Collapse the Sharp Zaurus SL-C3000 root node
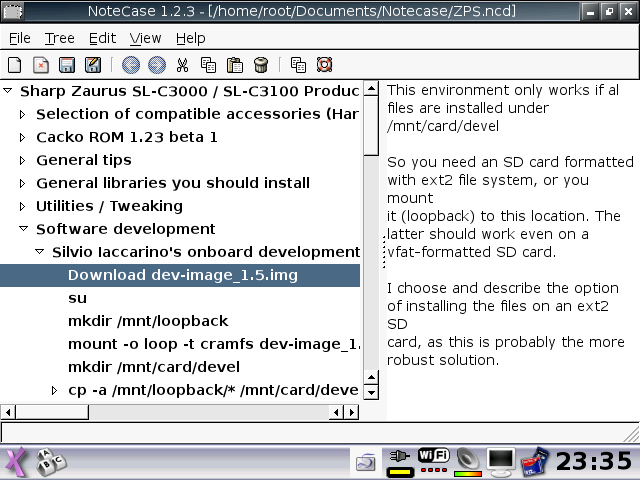Viewport: 640px width, 480px height. 8,91
